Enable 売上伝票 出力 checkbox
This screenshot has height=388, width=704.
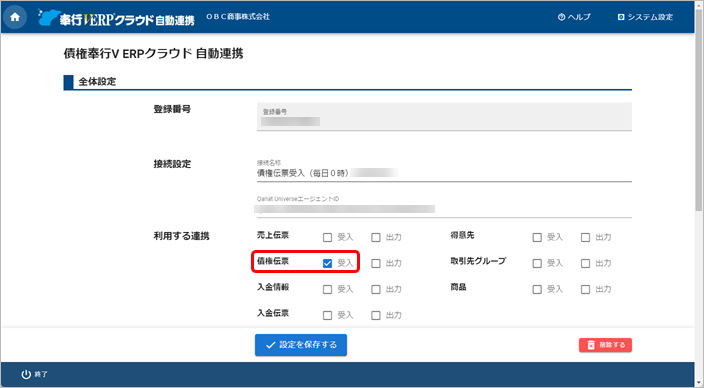(376, 237)
